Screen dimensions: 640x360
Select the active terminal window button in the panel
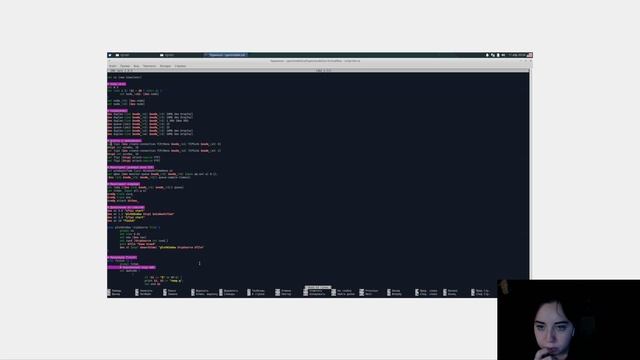pos(225,55)
